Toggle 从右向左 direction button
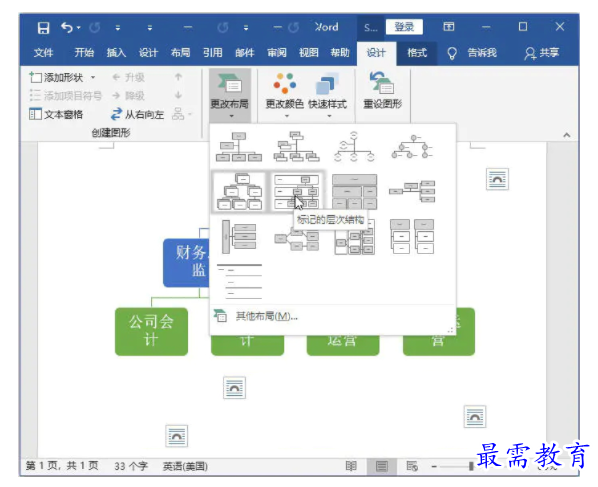The image size is (598, 487). click(x=137, y=114)
